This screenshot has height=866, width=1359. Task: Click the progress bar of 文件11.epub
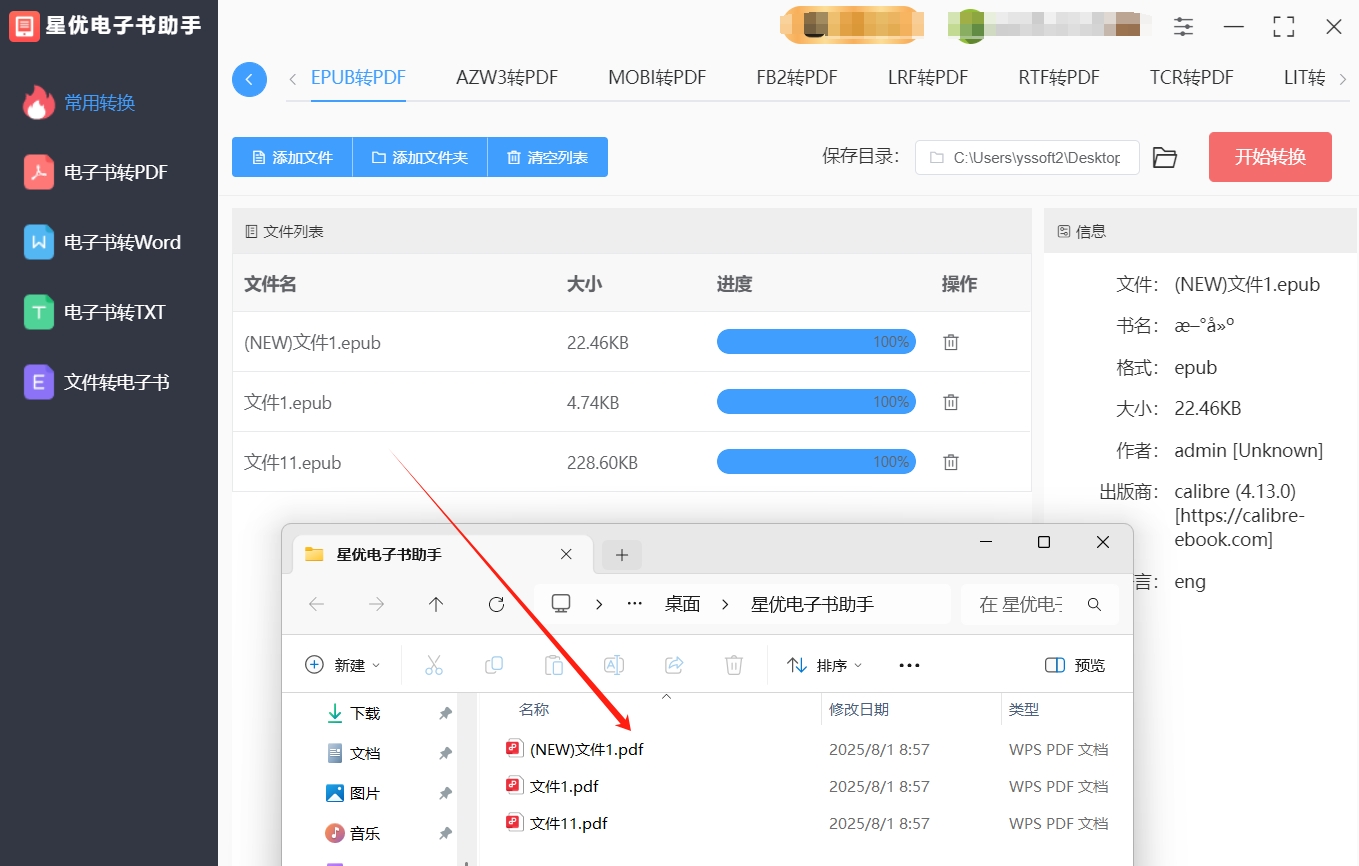(816, 462)
